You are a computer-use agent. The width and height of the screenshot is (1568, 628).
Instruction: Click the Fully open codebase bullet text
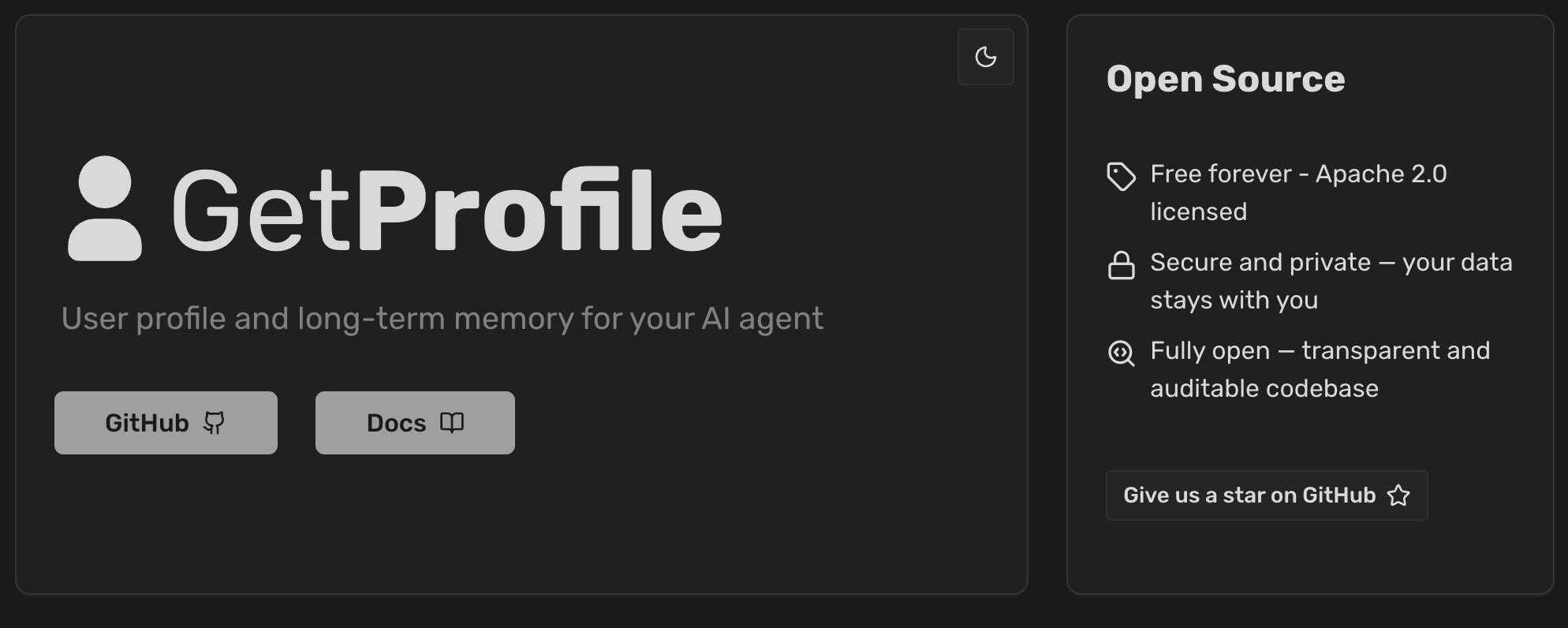click(x=1320, y=368)
